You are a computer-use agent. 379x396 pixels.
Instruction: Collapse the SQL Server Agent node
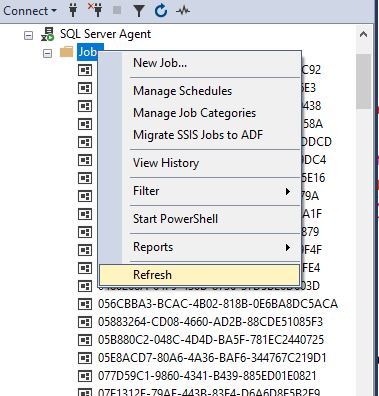(x=29, y=35)
